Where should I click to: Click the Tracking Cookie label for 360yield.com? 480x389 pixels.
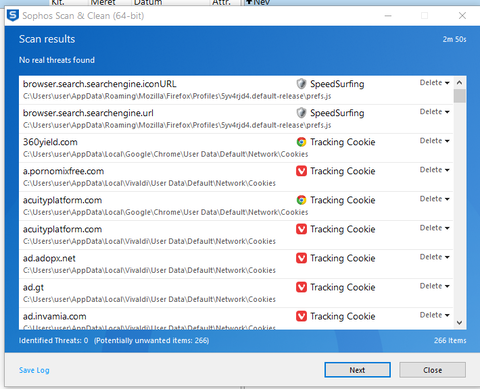343,142
